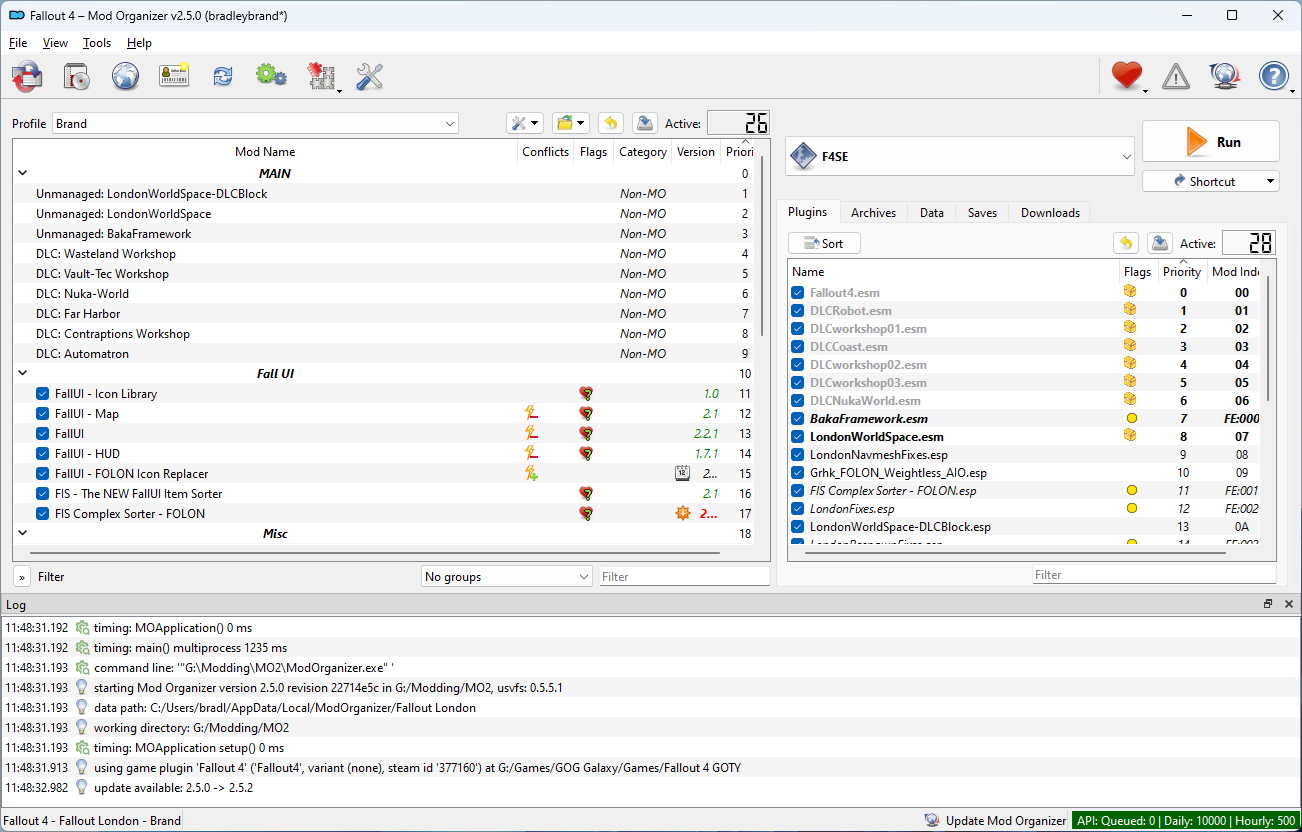The image size is (1302, 832).
Task: Disable Grhk_FOLON_Weightless_AIO.esp plugin
Action: click(798, 473)
